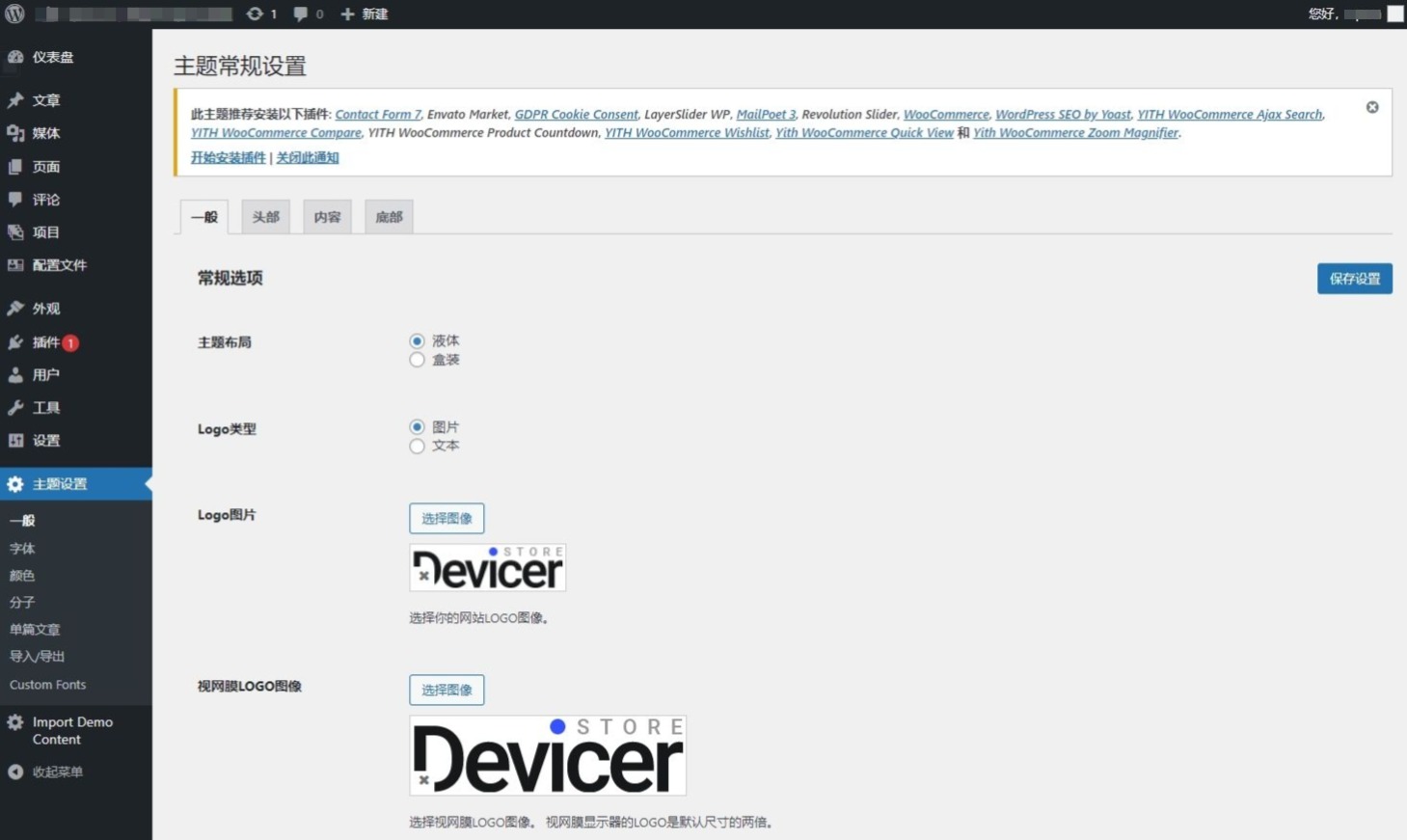This screenshot has height=840, width=1407.
Task: Click the 您好 user greeting in admin bar
Action: coord(1344,14)
